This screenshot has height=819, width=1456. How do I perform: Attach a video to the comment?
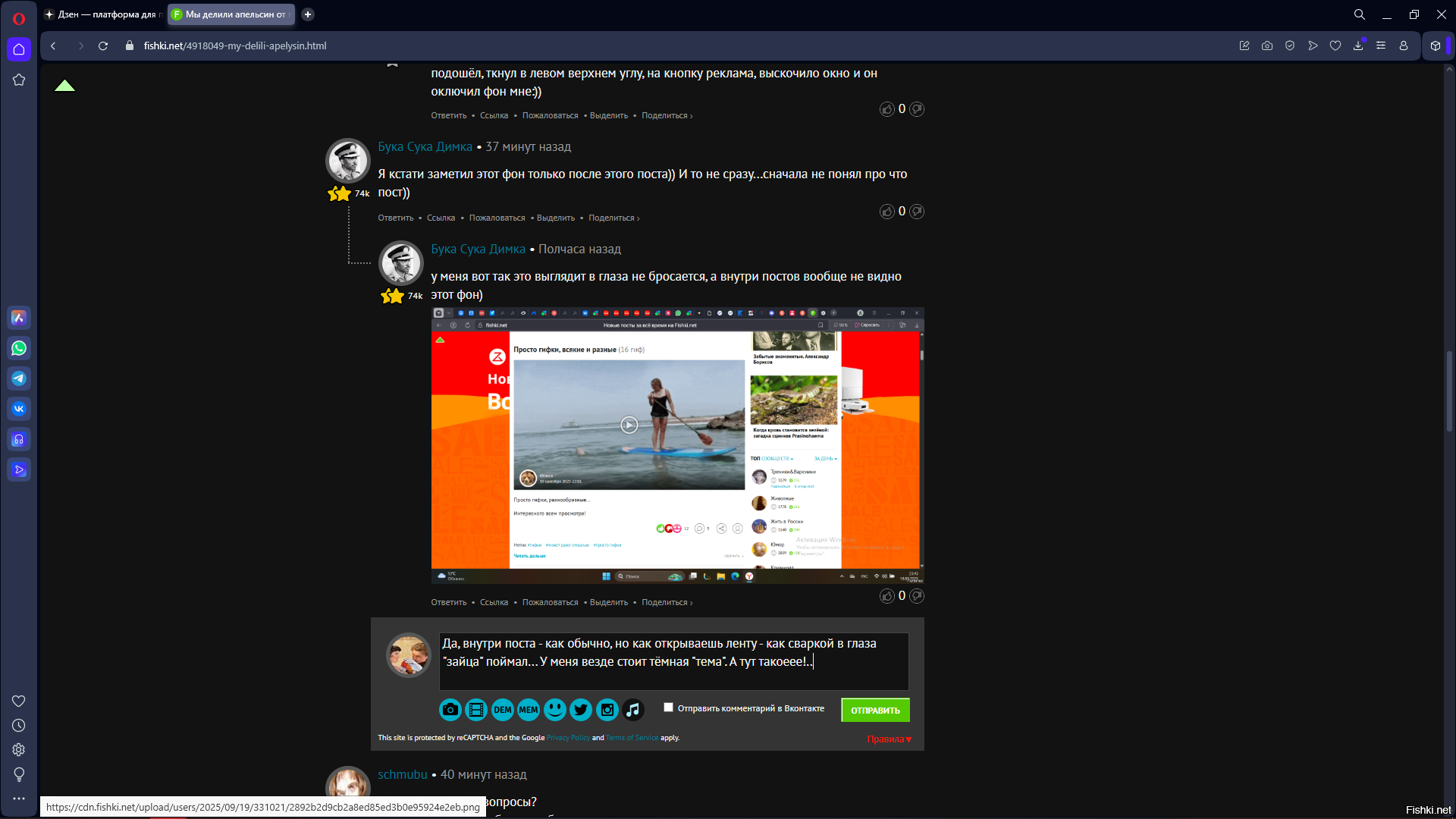click(476, 710)
